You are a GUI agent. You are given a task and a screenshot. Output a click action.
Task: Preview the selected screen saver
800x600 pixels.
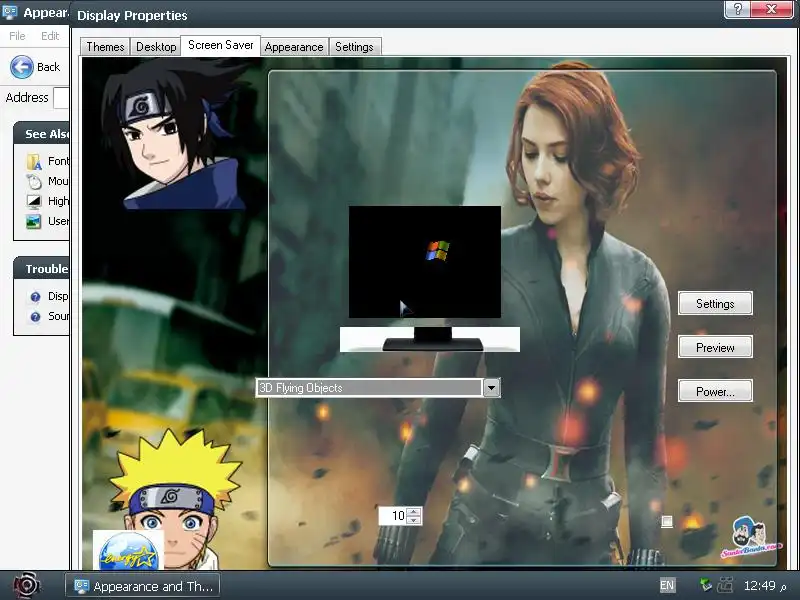(715, 347)
